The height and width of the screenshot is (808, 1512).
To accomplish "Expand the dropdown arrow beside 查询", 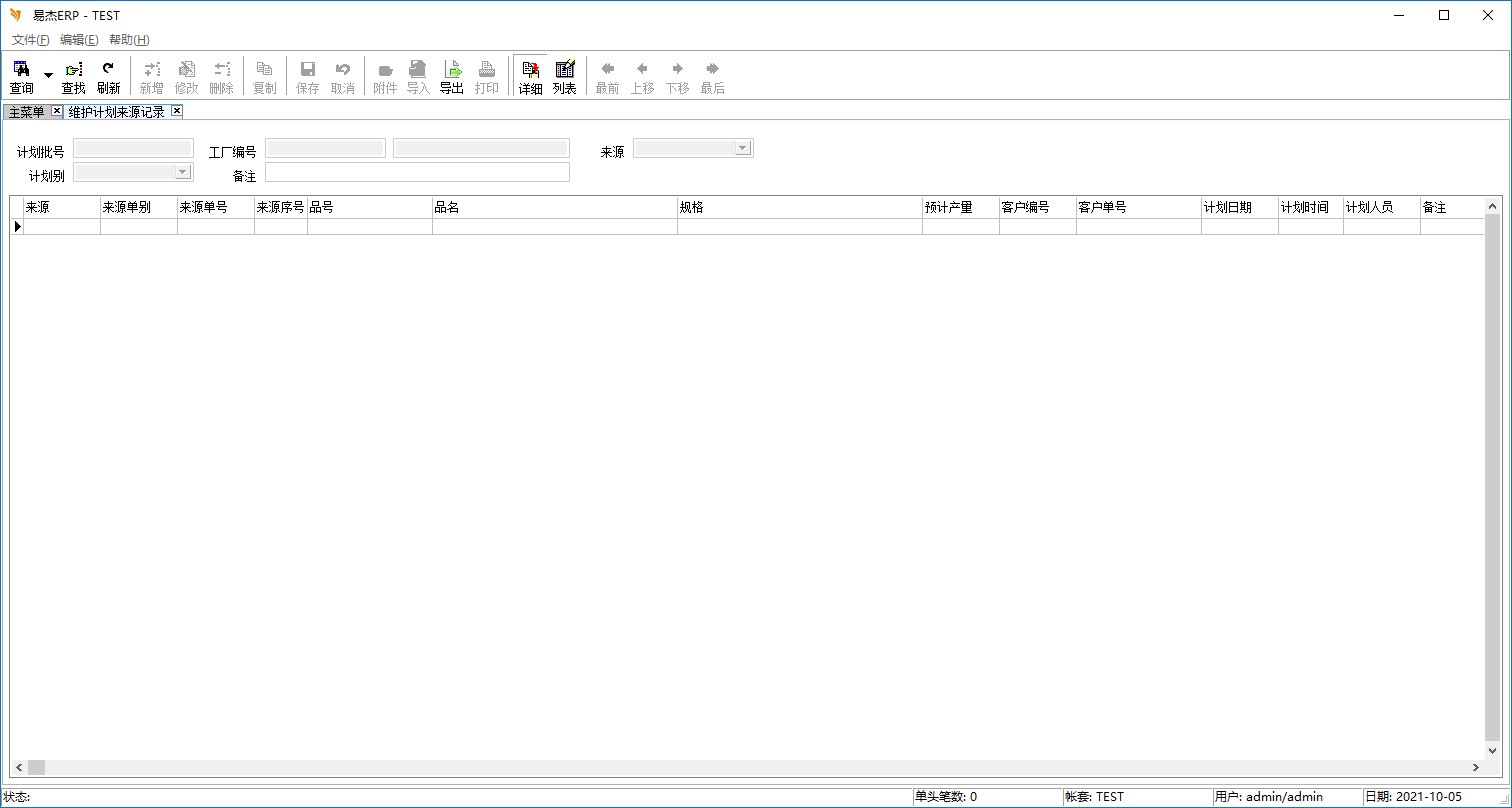I will pyautogui.click(x=48, y=76).
